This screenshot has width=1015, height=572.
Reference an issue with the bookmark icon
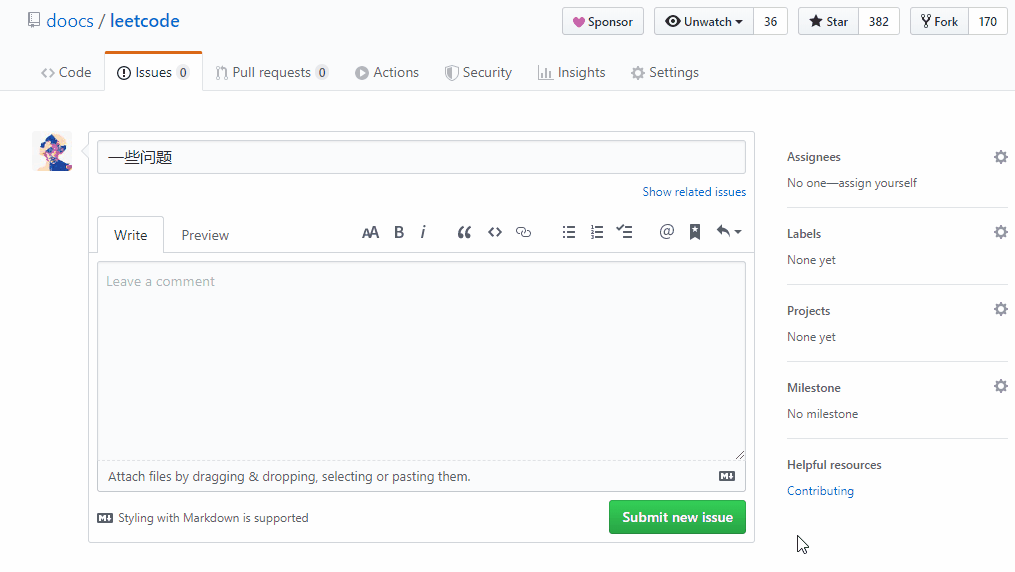coord(695,232)
